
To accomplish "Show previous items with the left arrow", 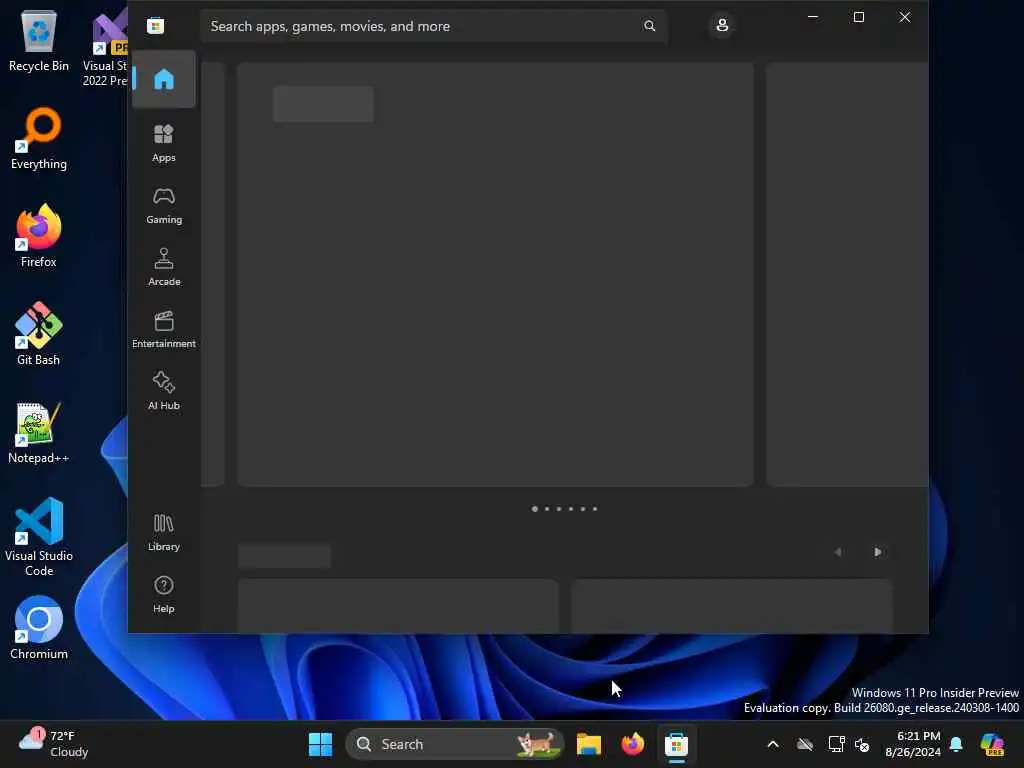I will 838,552.
